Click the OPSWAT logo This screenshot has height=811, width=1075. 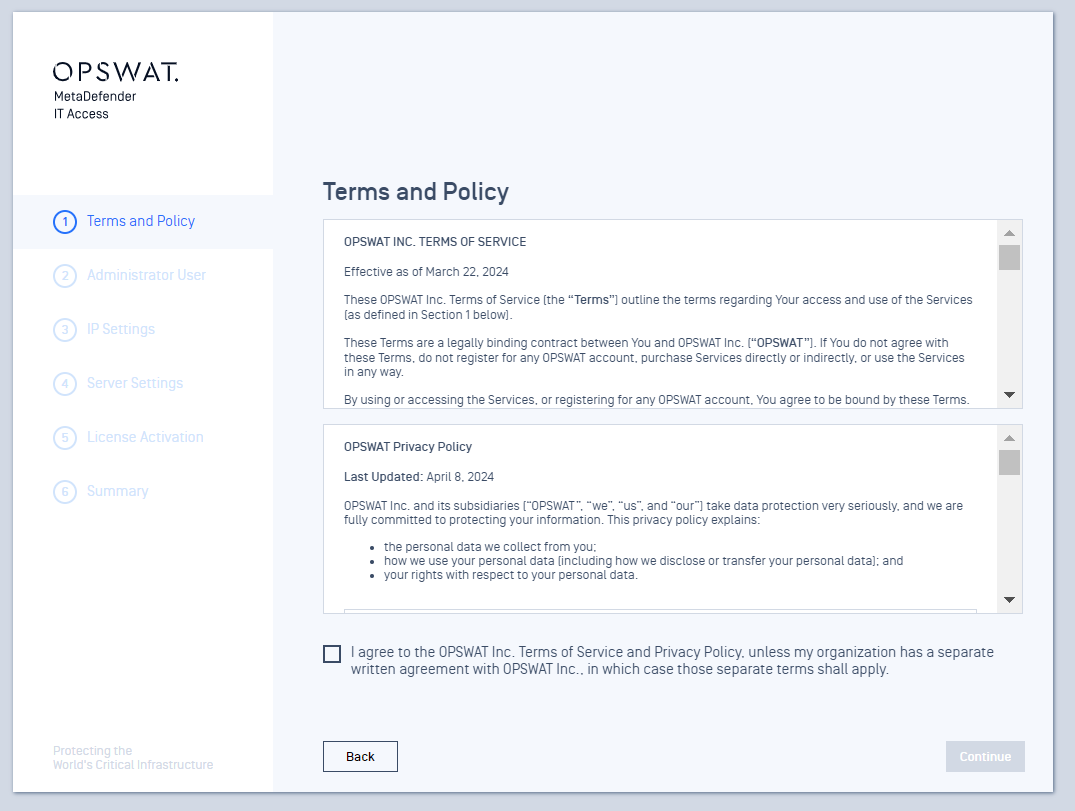pyautogui.click(x=116, y=72)
